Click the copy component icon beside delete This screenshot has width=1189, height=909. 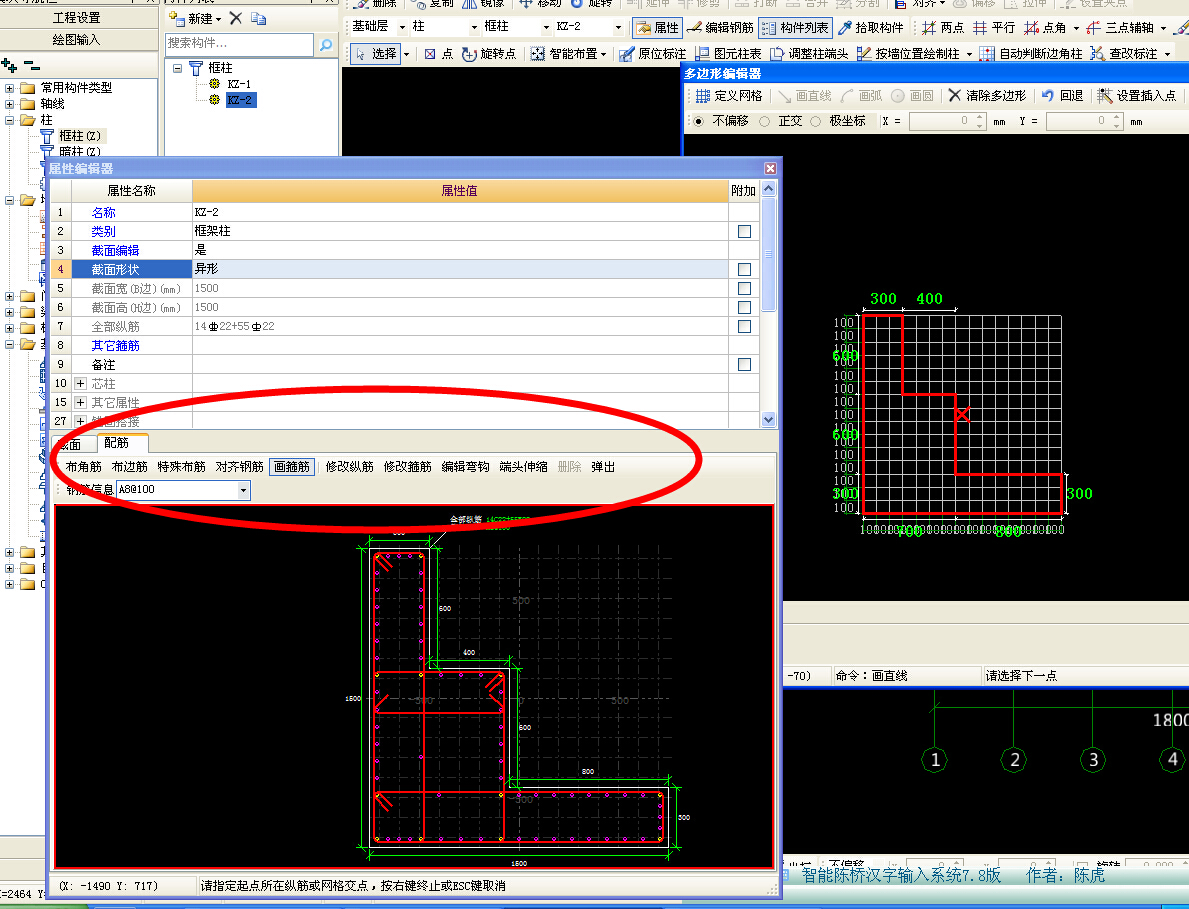coord(258,18)
